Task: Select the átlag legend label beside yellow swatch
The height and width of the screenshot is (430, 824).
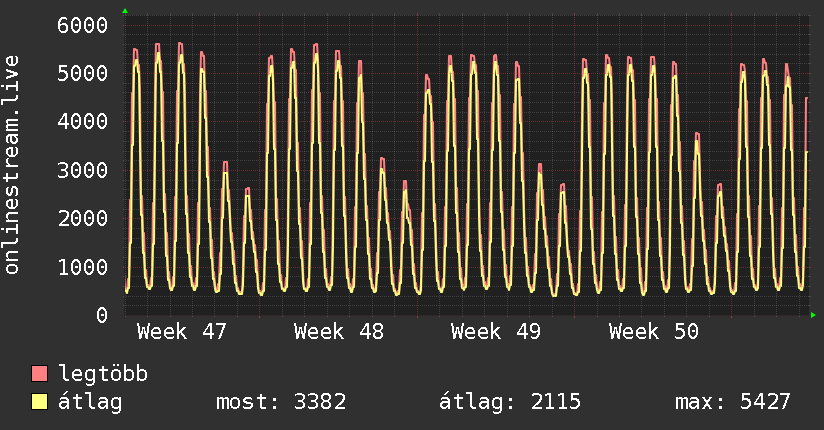Action: click(92, 403)
